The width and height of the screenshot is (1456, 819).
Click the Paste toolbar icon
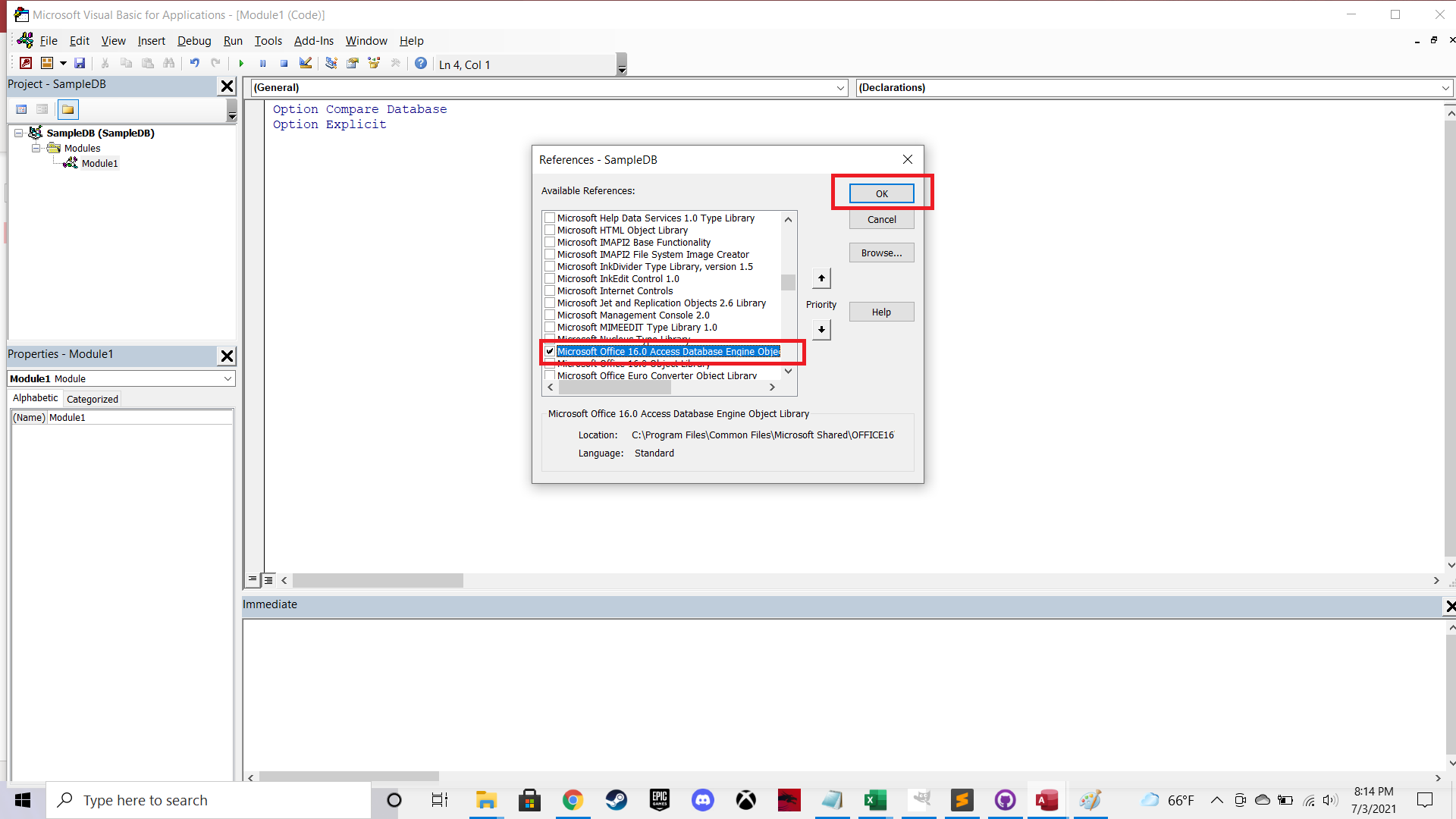[x=148, y=64]
